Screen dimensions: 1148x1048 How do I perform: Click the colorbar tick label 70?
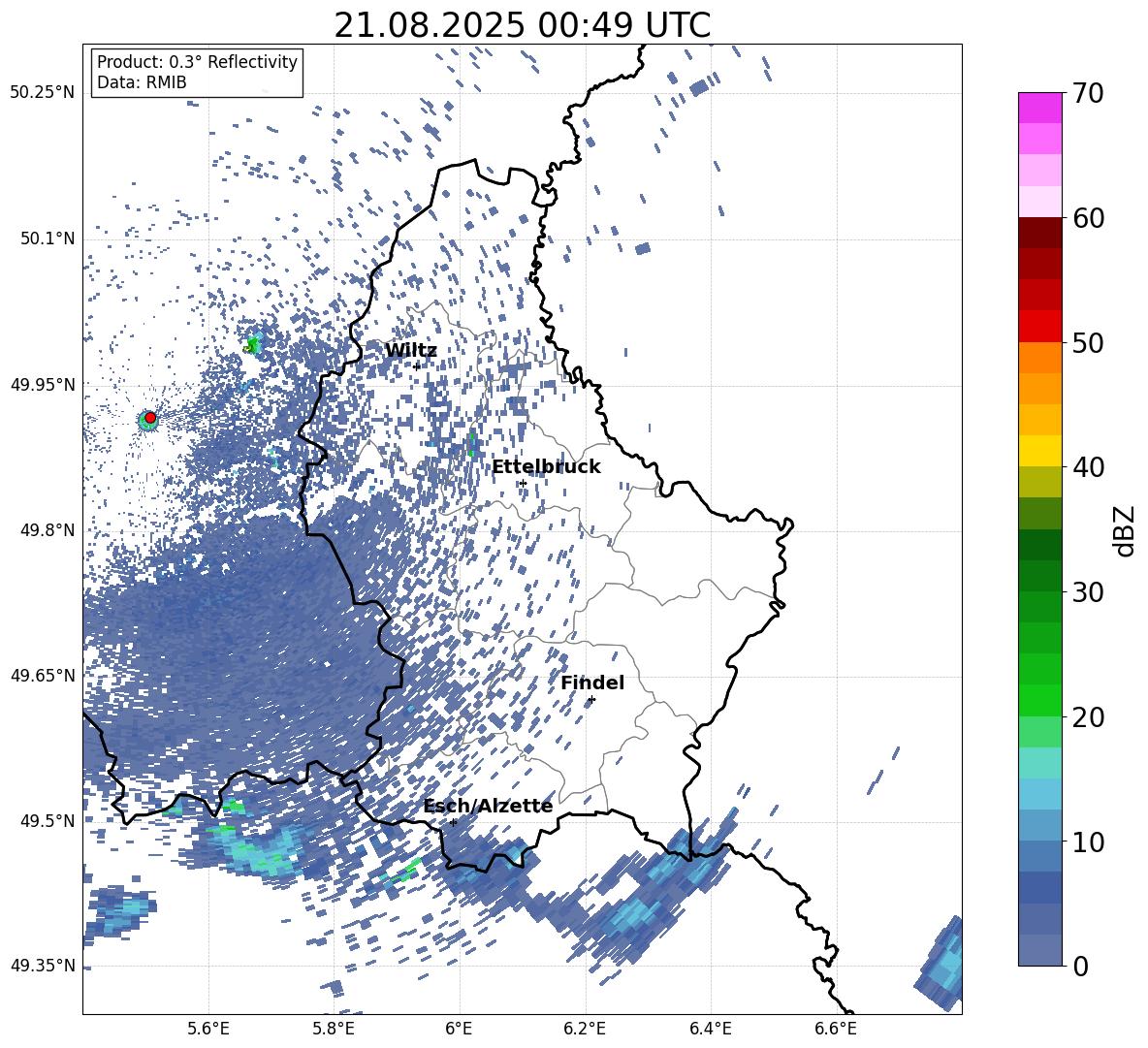pyautogui.click(x=1088, y=94)
